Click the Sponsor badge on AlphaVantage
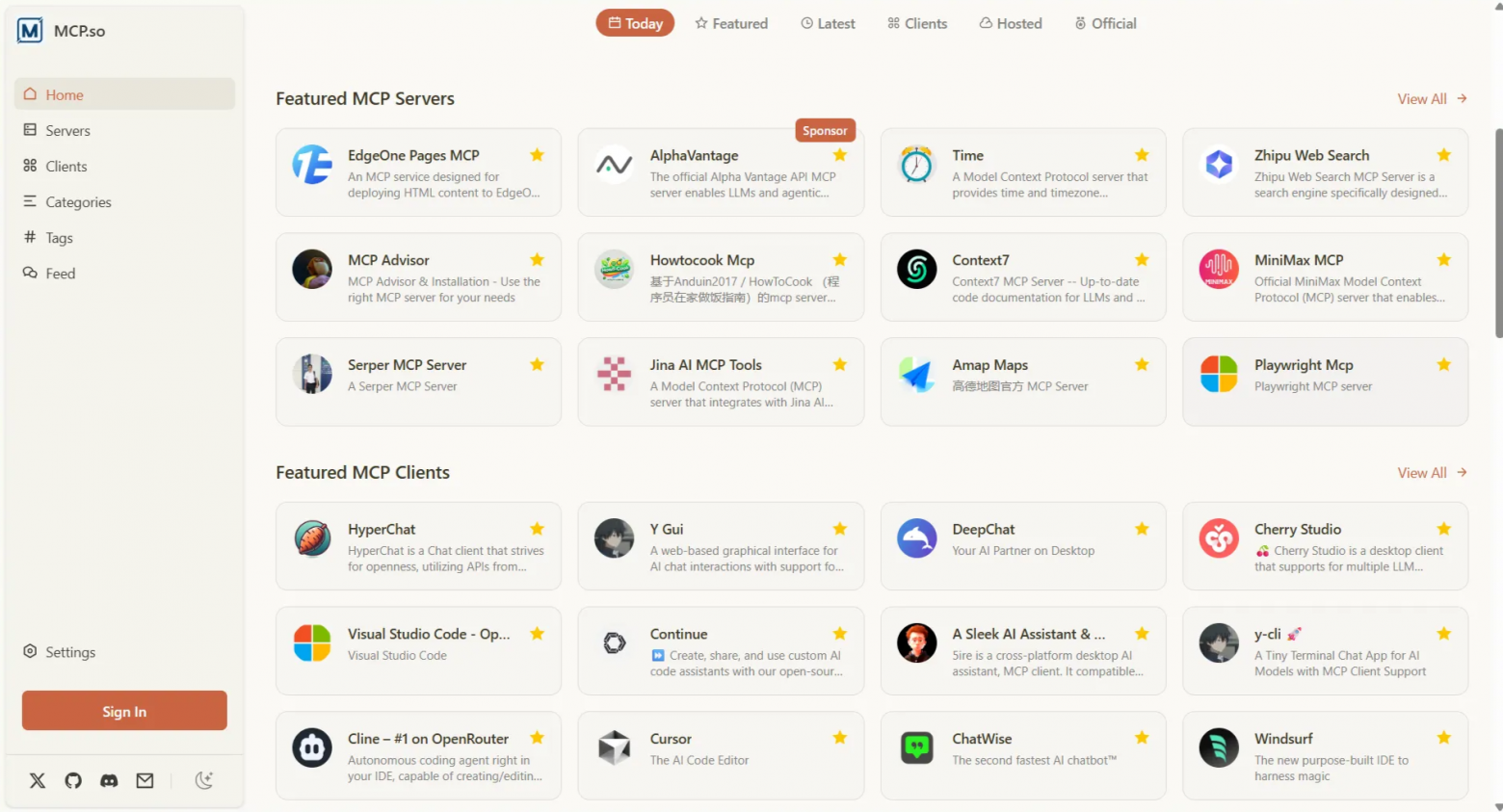 [825, 130]
